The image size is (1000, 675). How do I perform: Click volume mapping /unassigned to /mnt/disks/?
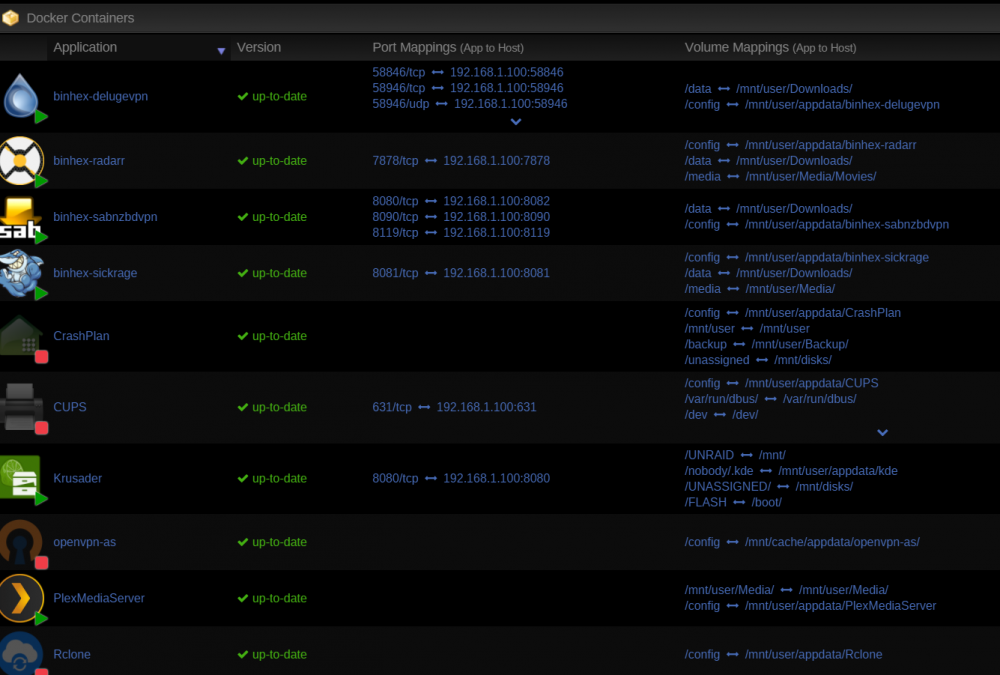tap(758, 360)
